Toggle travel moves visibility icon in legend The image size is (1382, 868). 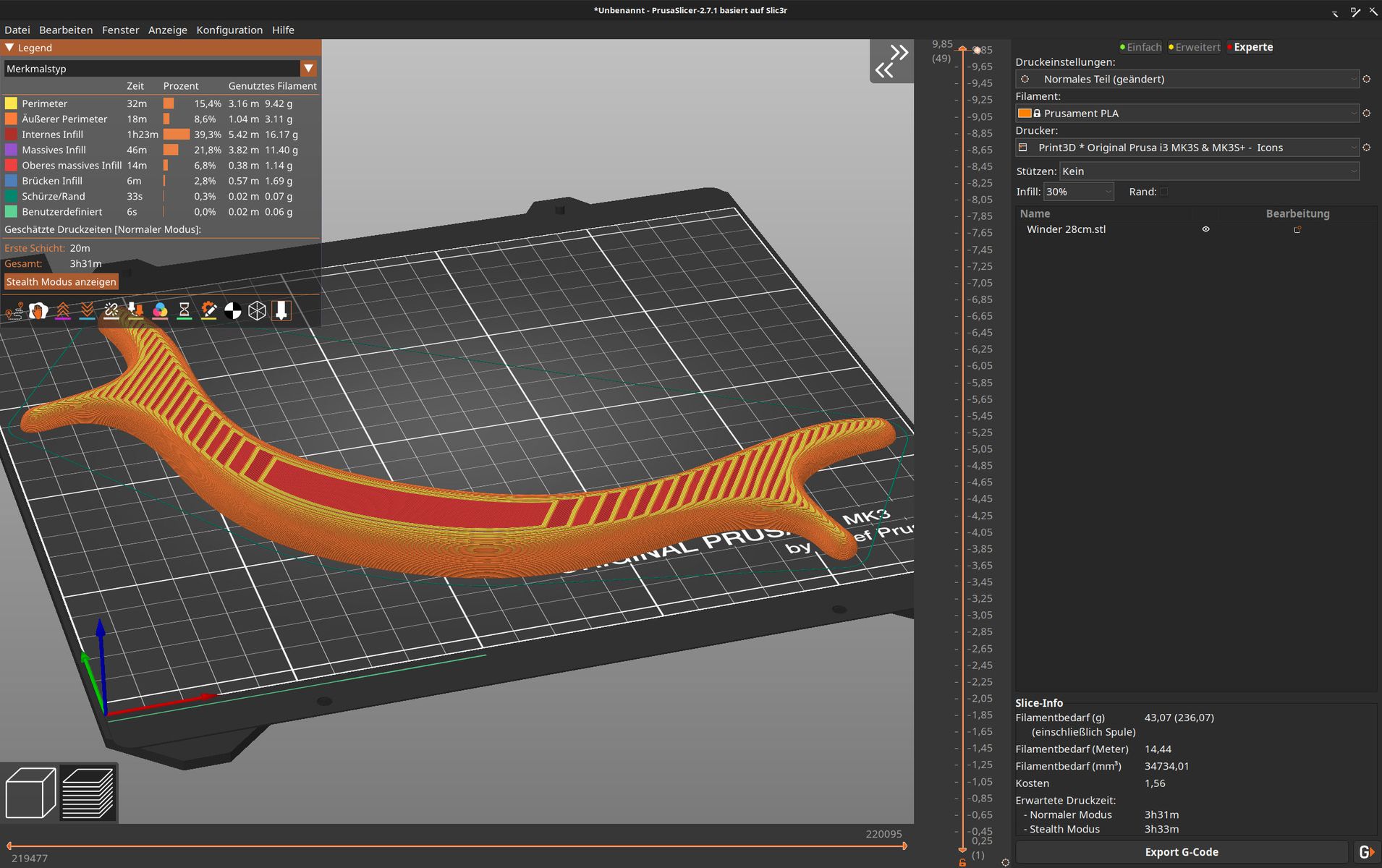click(x=14, y=311)
